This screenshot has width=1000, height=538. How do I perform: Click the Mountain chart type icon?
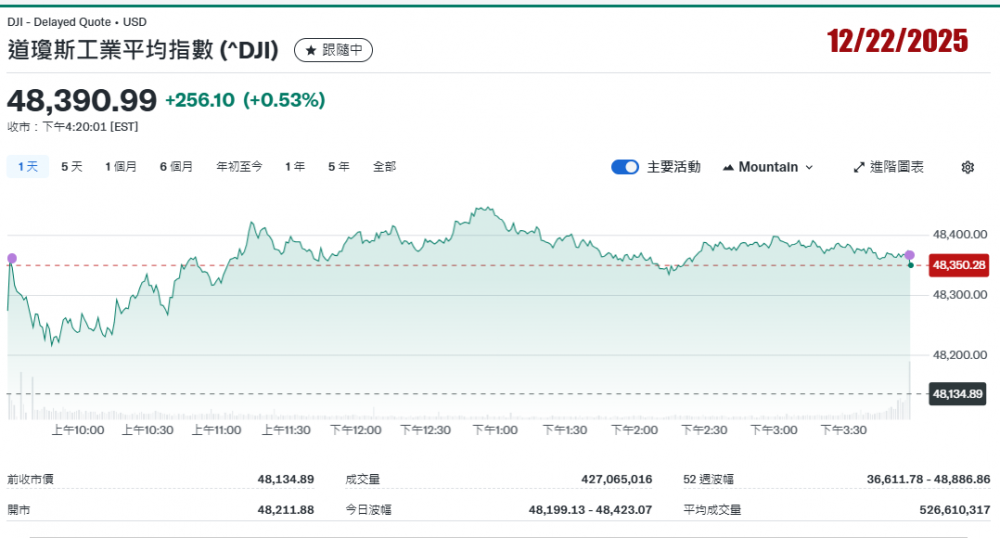[x=727, y=167]
